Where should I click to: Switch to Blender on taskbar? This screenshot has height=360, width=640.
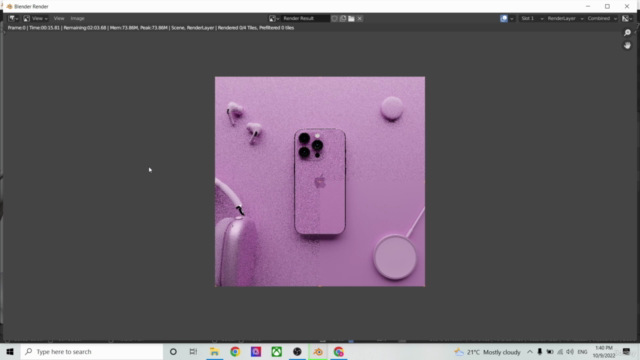pos(318,351)
